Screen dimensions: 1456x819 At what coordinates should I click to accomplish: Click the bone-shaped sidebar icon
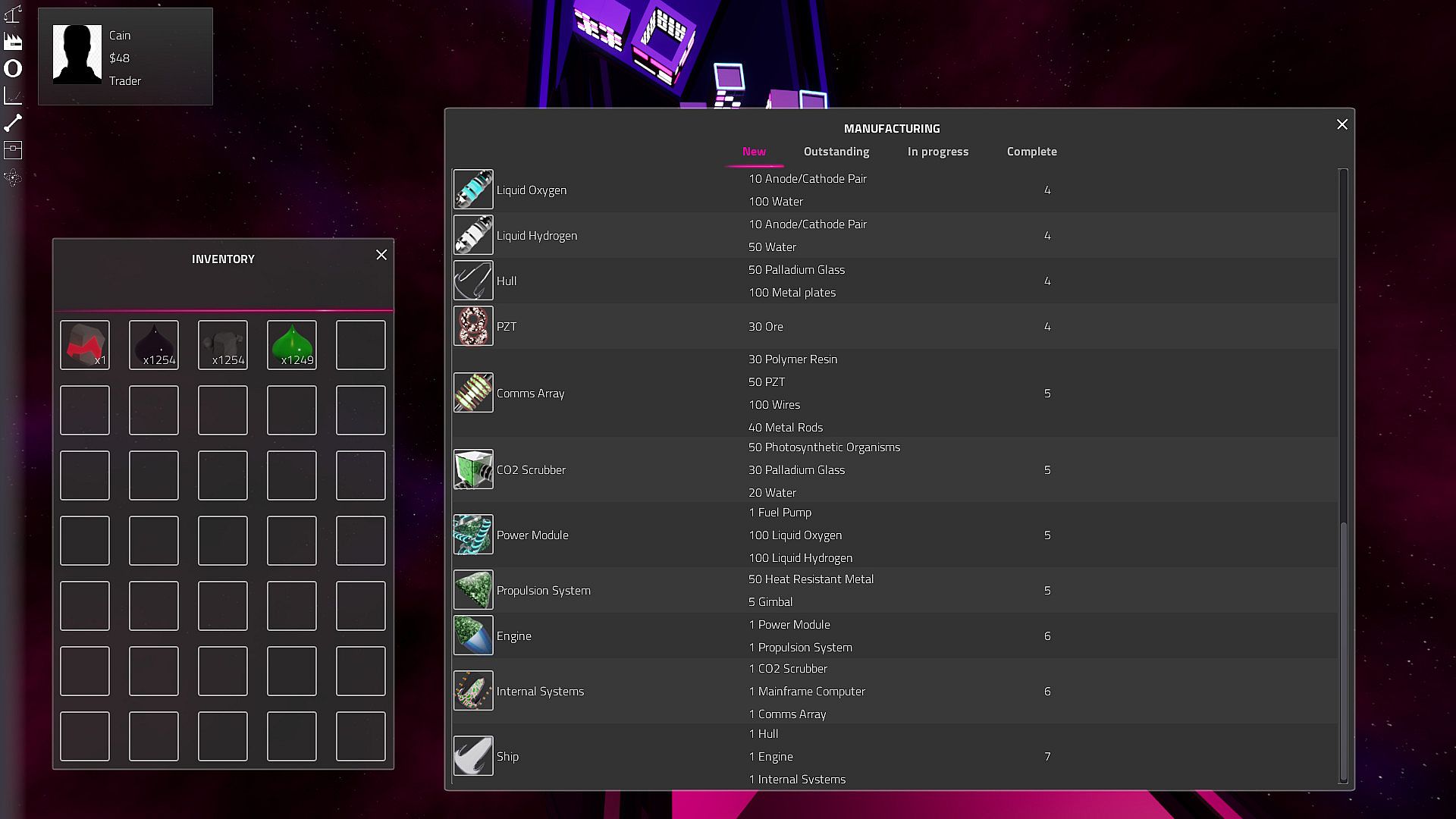pyautogui.click(x=13, y=123)
